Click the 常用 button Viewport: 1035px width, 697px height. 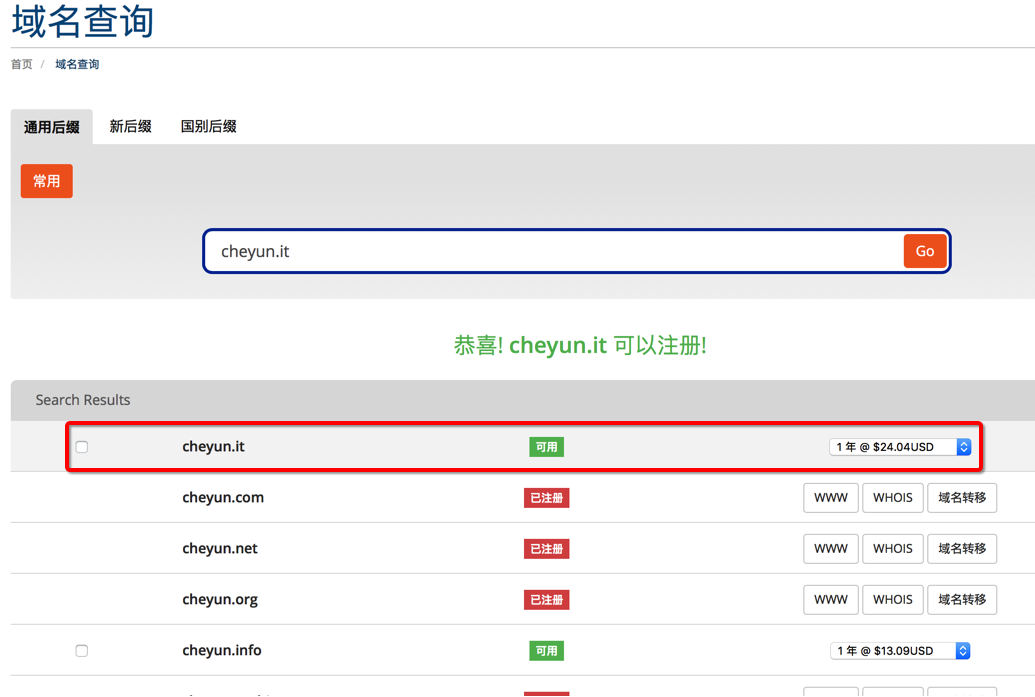47,181
